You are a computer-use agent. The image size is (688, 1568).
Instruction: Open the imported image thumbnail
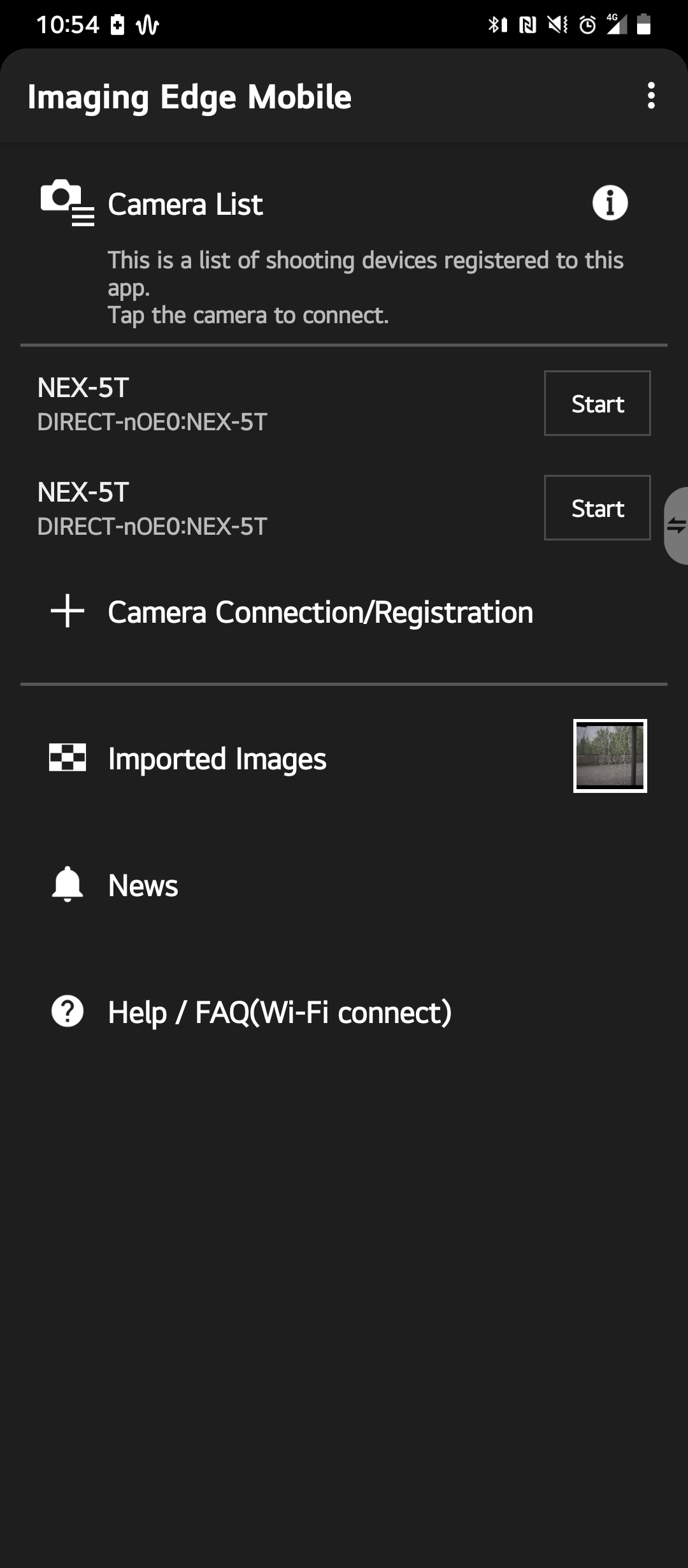(610, 756)
